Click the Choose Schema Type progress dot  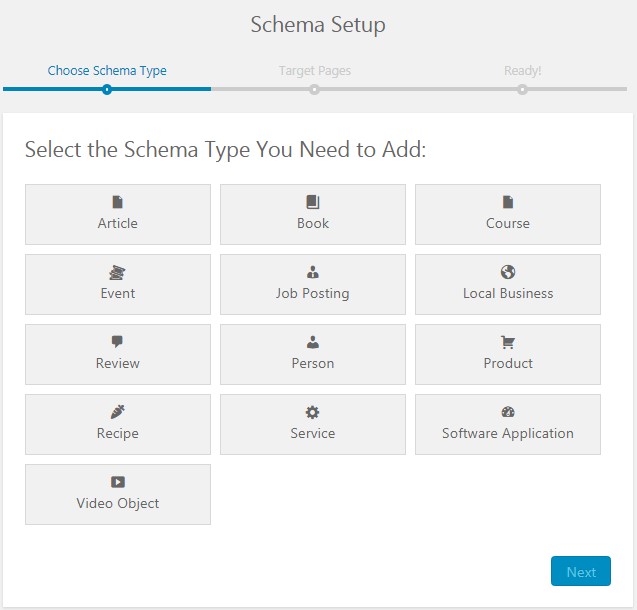(107, 89)
